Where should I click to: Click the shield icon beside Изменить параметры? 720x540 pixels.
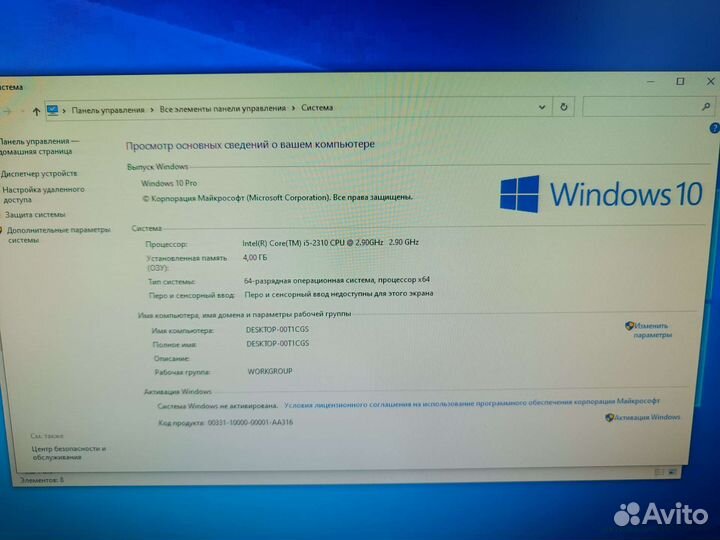(x=629, y=326)
